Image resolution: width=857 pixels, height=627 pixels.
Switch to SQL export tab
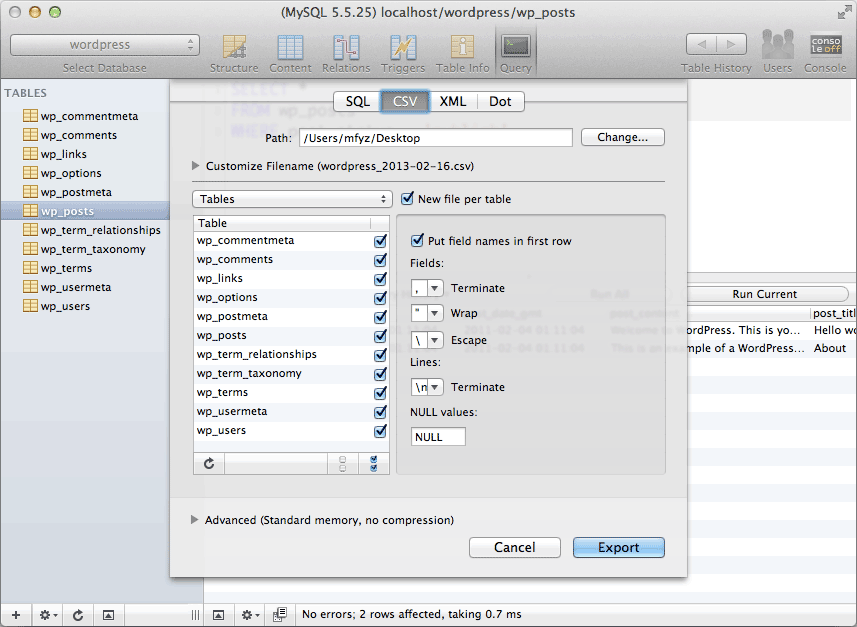357,101
